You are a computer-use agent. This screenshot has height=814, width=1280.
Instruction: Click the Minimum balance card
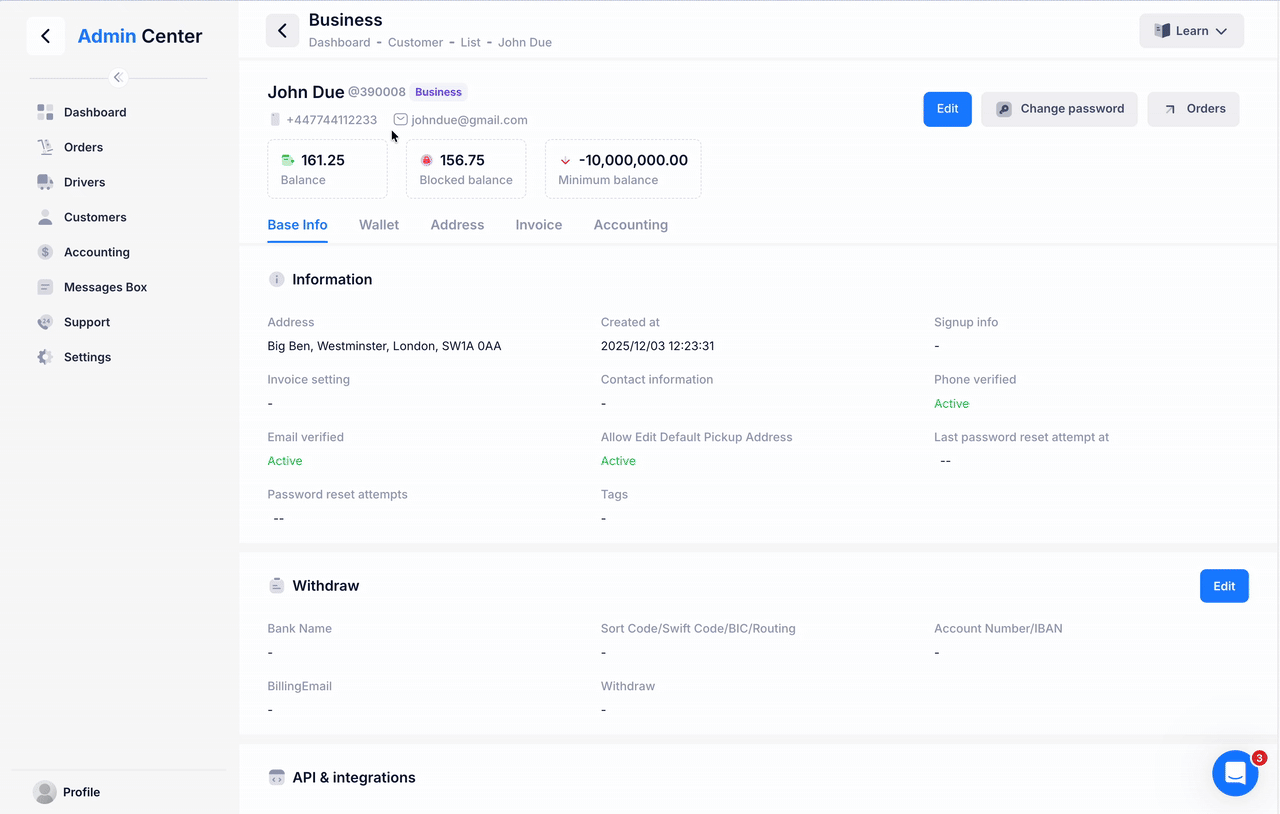pyautogui.click(x=622, y=168)
